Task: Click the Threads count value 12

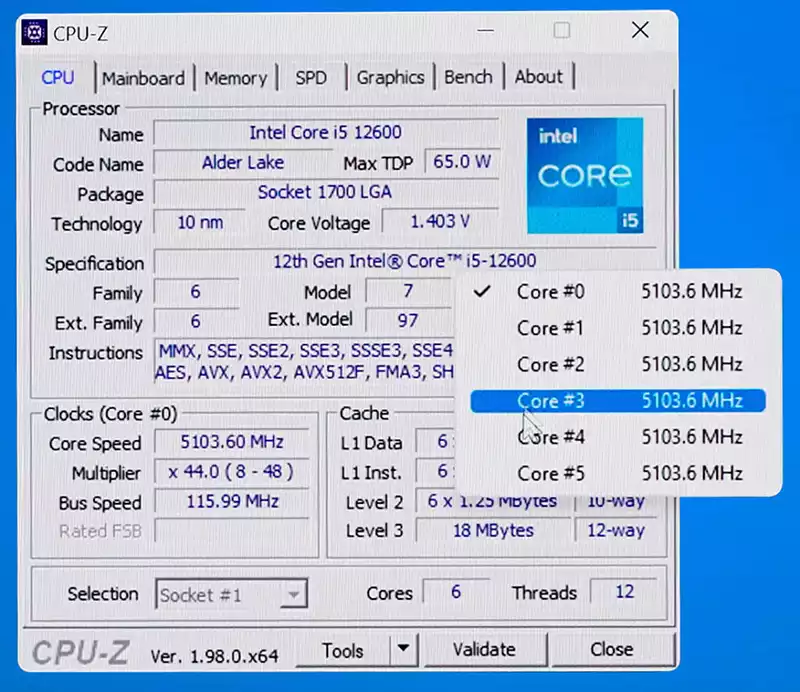Action: coord(624,591)
